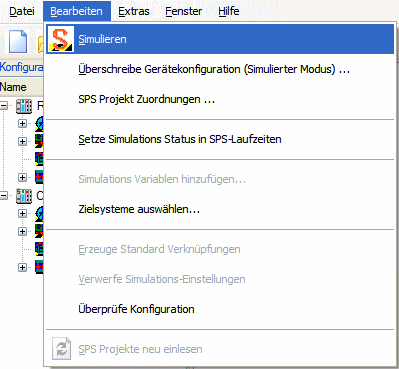399x369 pixels.
Task: Select the rack icon without red markers in tree
Action: [24, 106]
